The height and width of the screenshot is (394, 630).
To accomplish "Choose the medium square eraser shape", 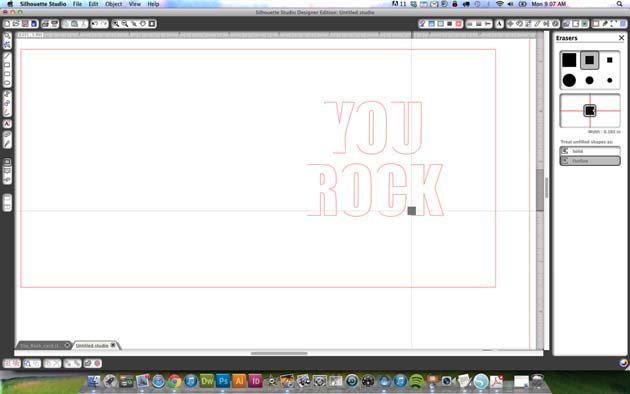I will click(589, 60).
